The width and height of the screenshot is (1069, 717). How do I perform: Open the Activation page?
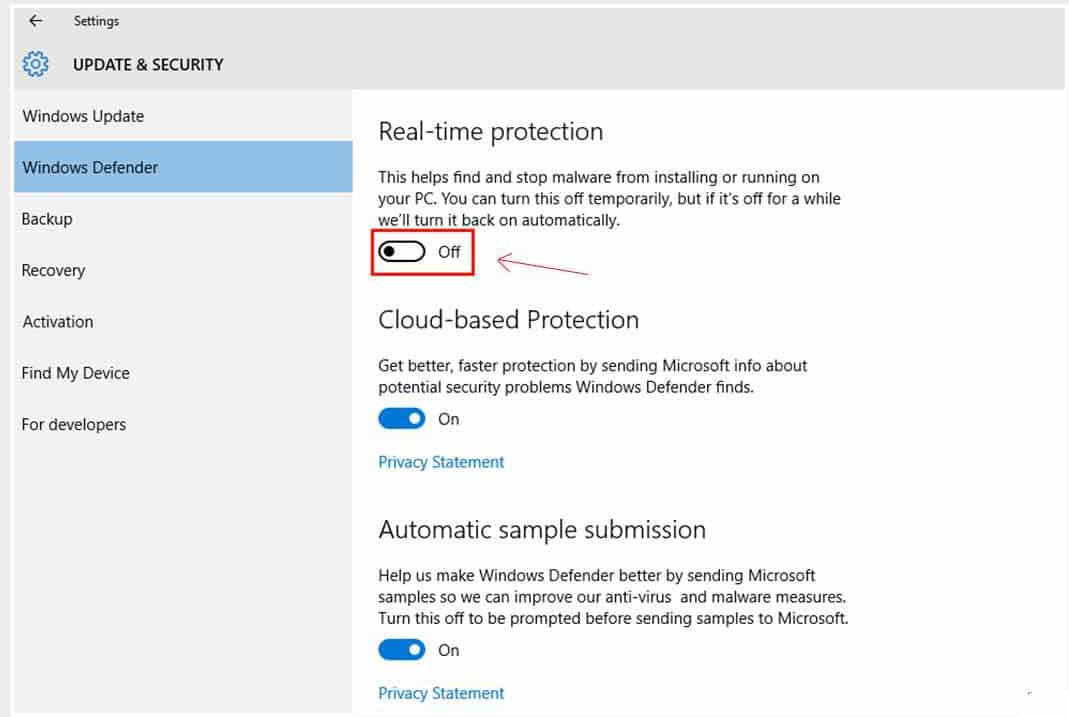[183, 322]
